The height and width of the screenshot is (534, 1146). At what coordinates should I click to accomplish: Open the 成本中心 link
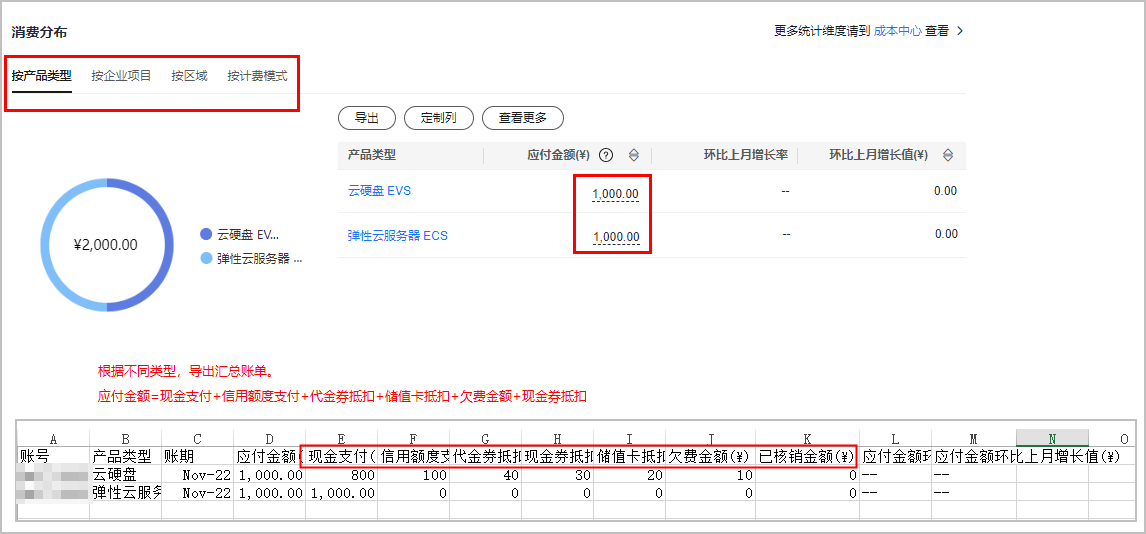(897, 31)
